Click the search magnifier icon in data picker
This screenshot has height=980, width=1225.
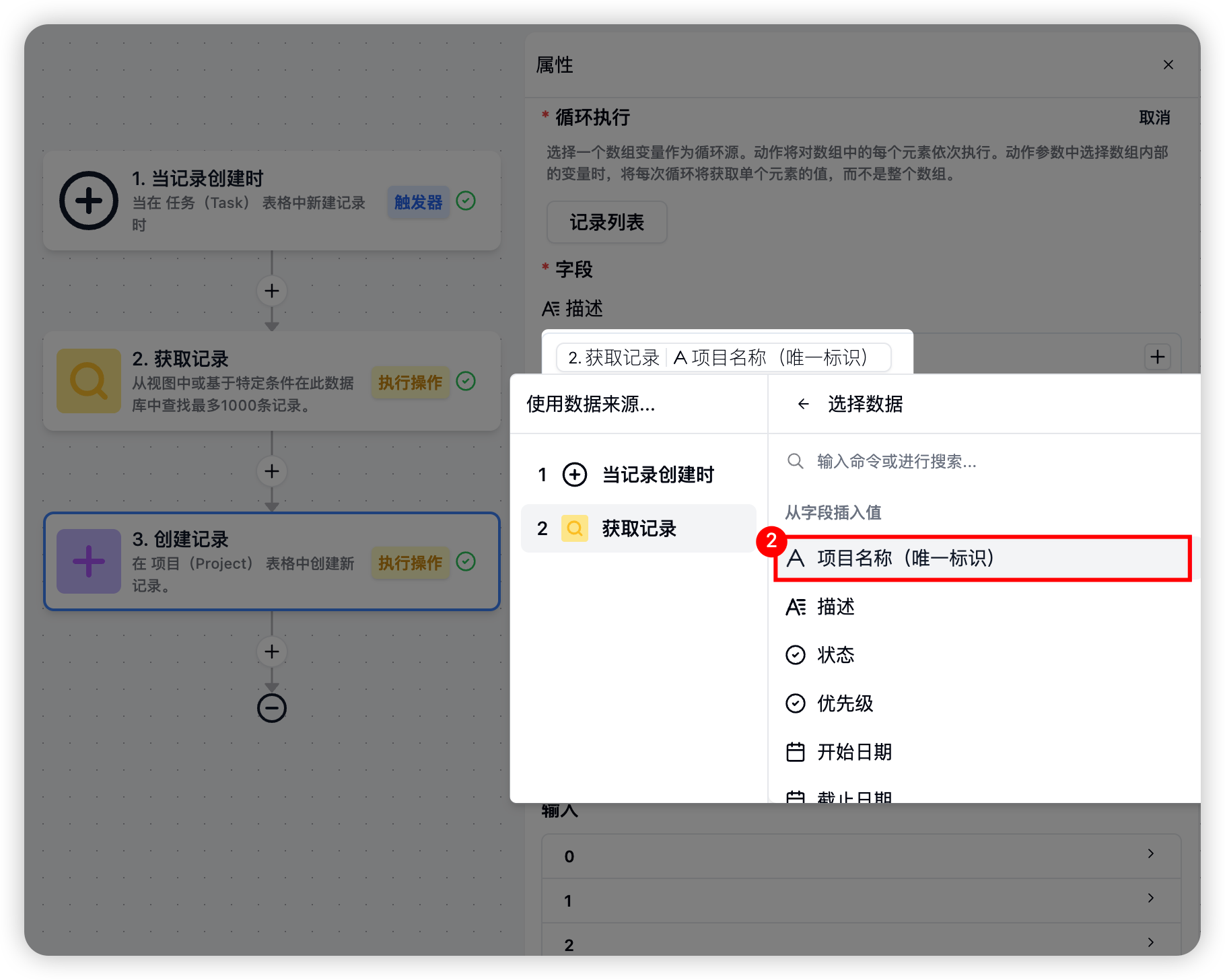(x=796, y=461)
